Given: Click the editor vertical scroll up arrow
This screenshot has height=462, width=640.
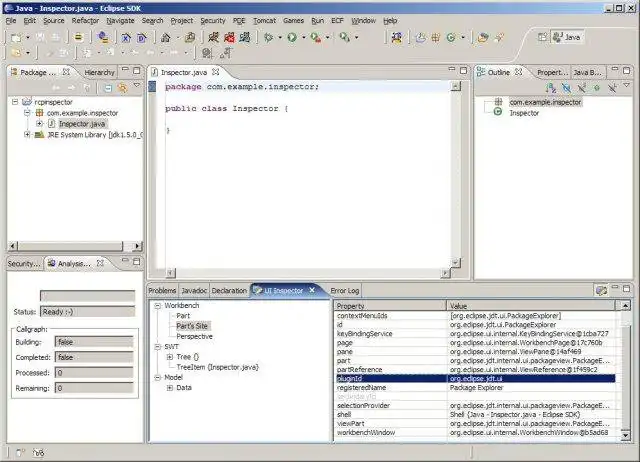Looking at the screenshot, I should tap(456, 86).
